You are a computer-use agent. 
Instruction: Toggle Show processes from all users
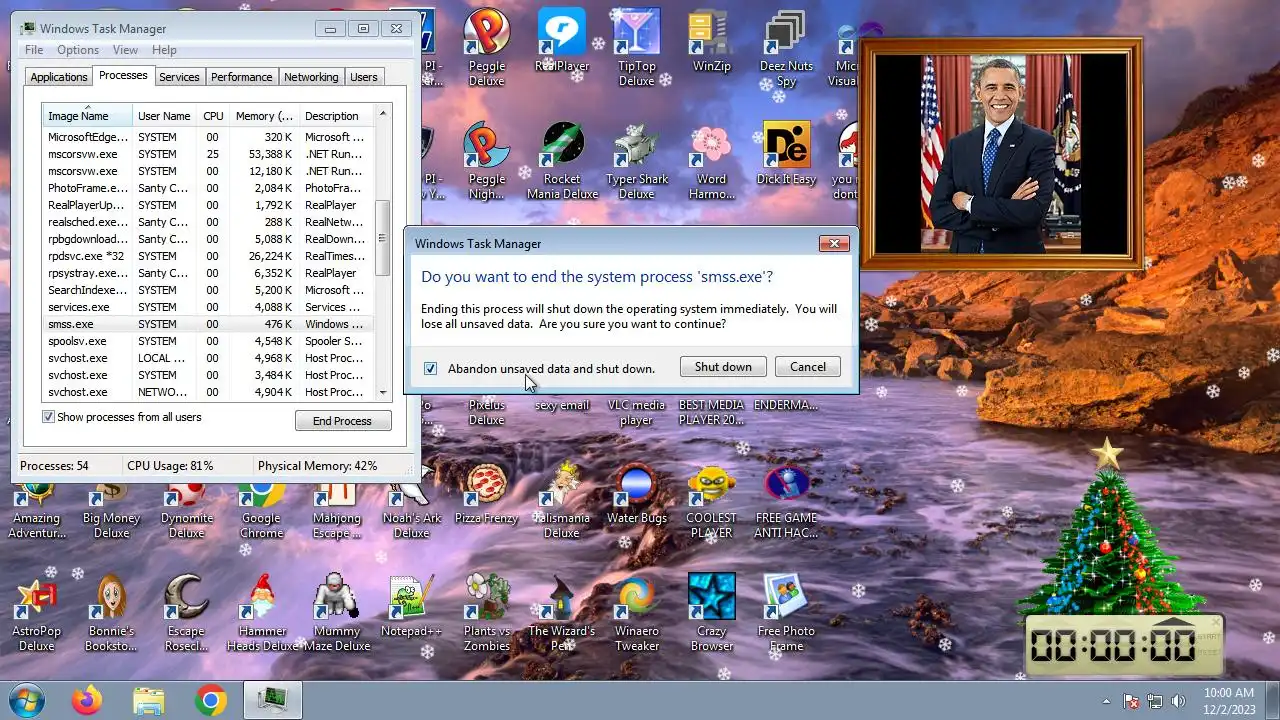coord(48,417)
